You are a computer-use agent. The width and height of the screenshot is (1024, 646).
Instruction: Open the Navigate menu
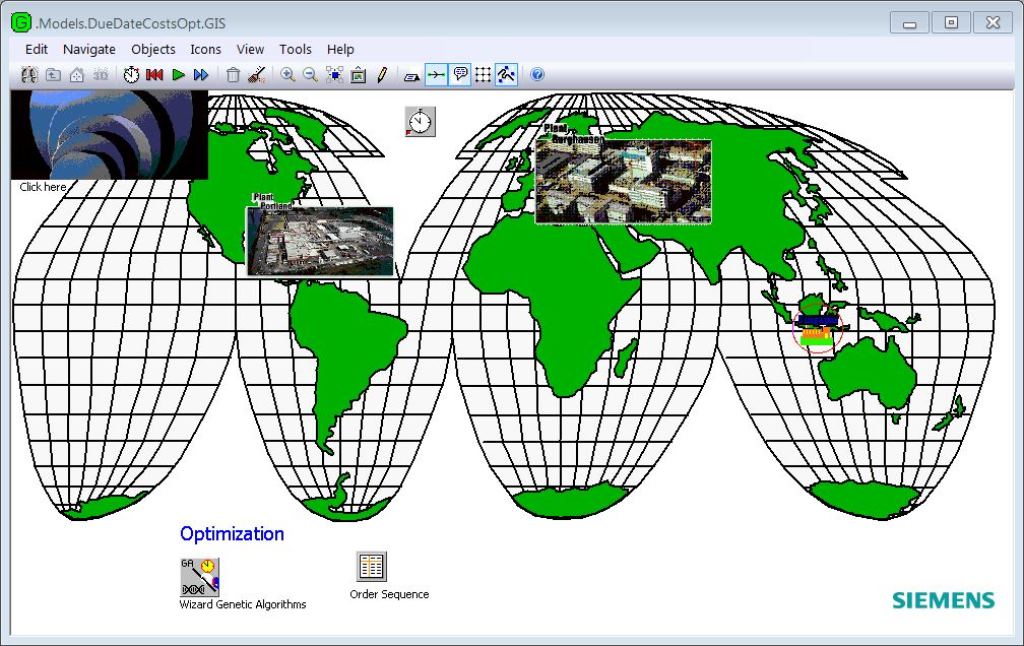click(89, 49)
